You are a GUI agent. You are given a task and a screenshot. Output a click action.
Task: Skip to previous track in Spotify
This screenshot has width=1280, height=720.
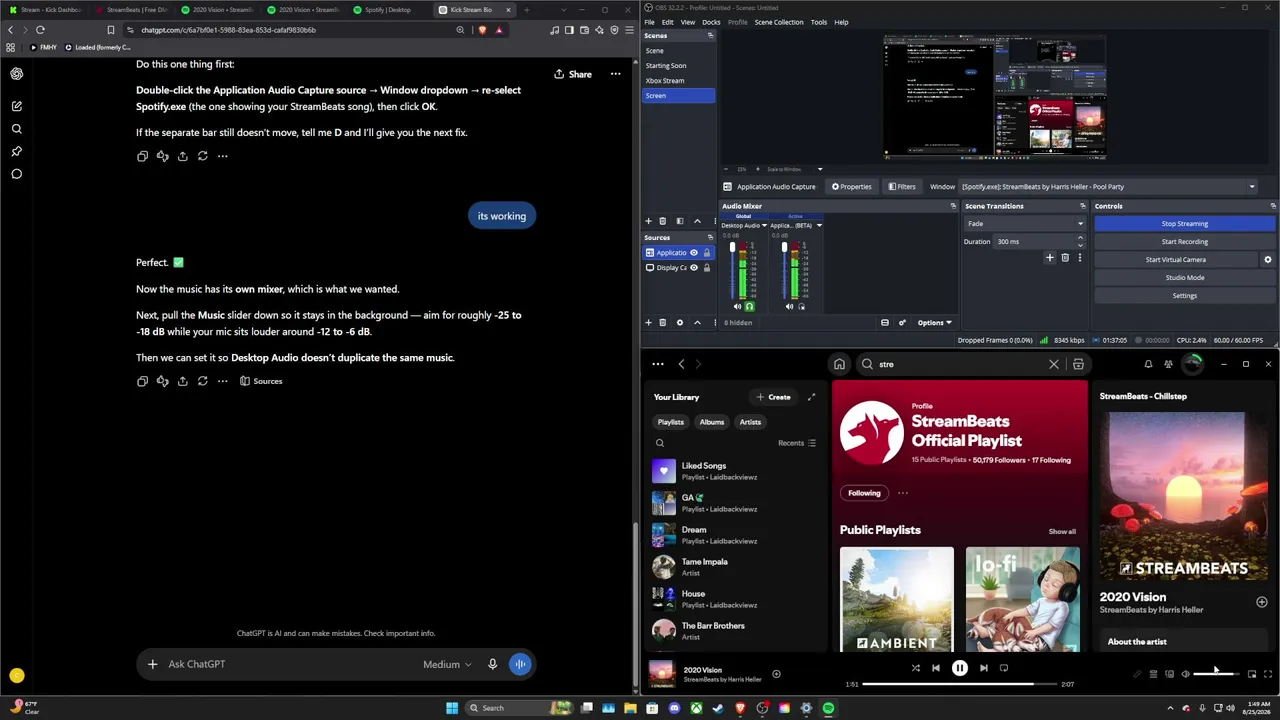pos(936,668)
